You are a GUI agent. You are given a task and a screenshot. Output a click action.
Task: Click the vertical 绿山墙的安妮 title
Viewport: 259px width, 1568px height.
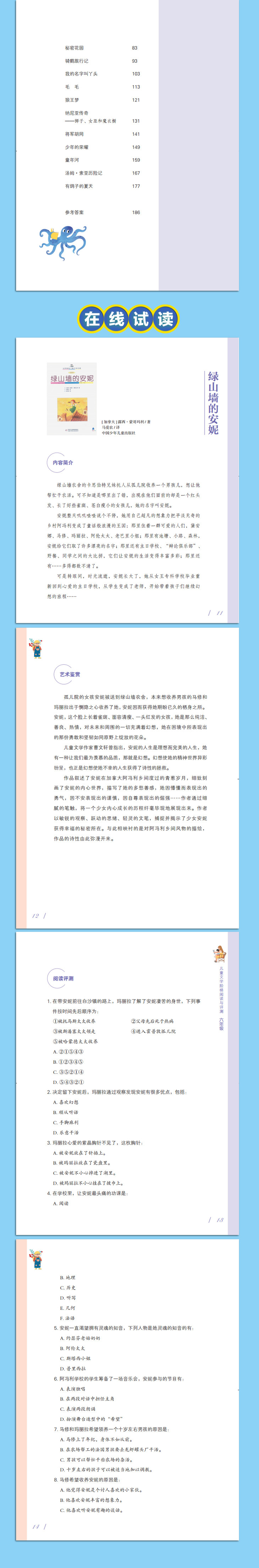(213, 403)
